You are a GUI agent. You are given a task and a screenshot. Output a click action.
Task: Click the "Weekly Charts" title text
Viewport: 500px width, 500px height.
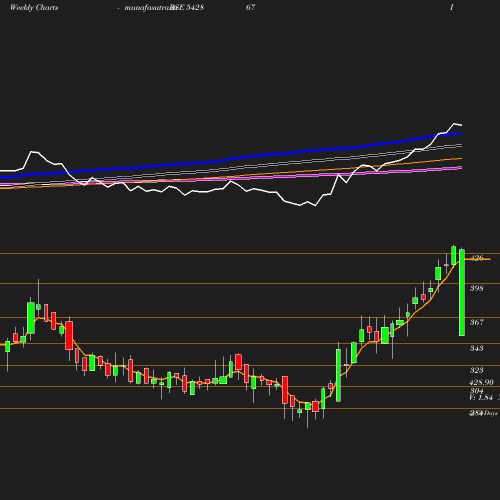point(34,7)
